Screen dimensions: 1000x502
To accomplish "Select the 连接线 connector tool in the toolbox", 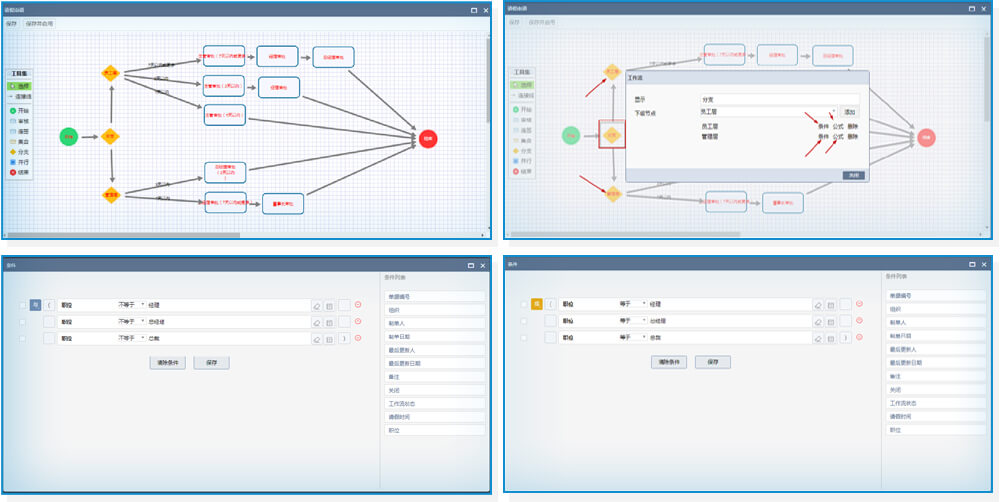I will [x=20, y=96].
